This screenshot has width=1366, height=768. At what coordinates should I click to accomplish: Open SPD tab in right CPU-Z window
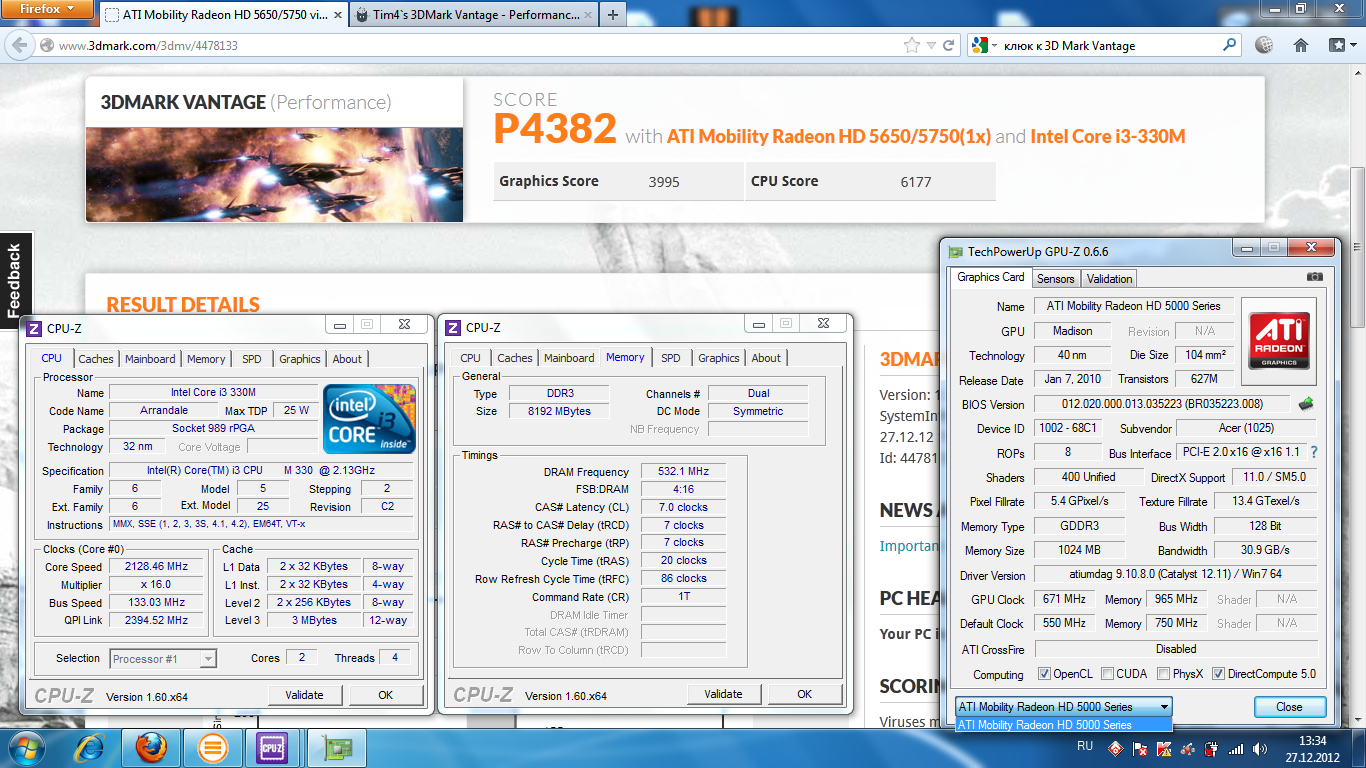coord(670,358)
